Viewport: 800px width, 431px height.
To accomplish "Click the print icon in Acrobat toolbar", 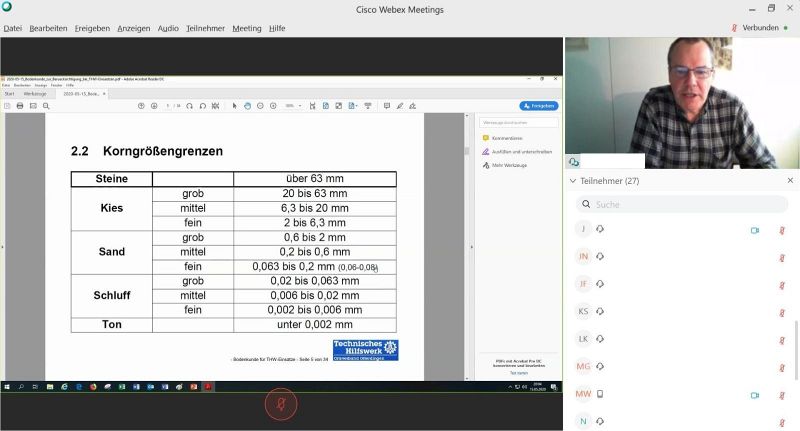I will 20,105.
